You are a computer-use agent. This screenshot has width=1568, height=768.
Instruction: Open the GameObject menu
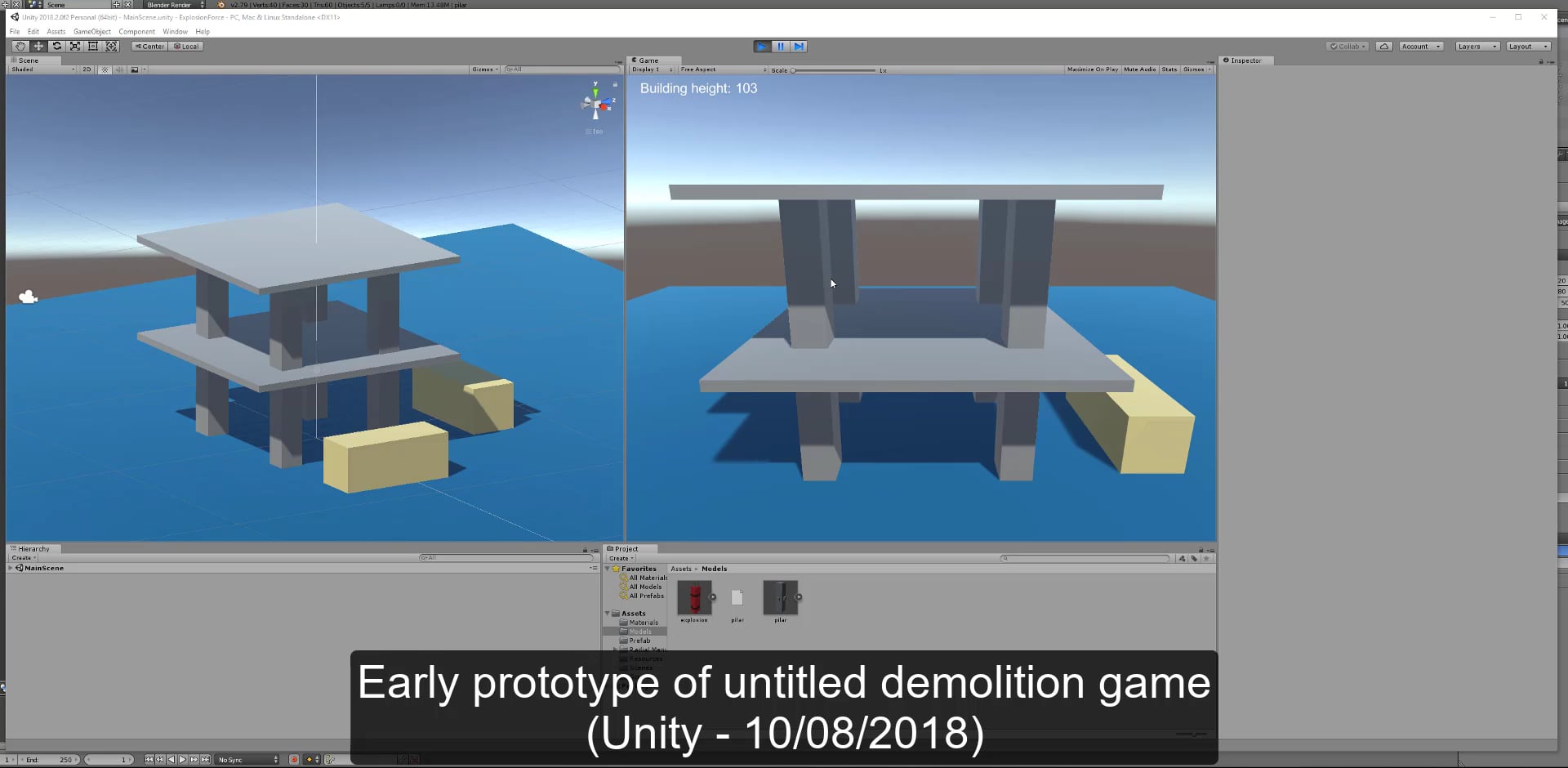click(92, 32)
